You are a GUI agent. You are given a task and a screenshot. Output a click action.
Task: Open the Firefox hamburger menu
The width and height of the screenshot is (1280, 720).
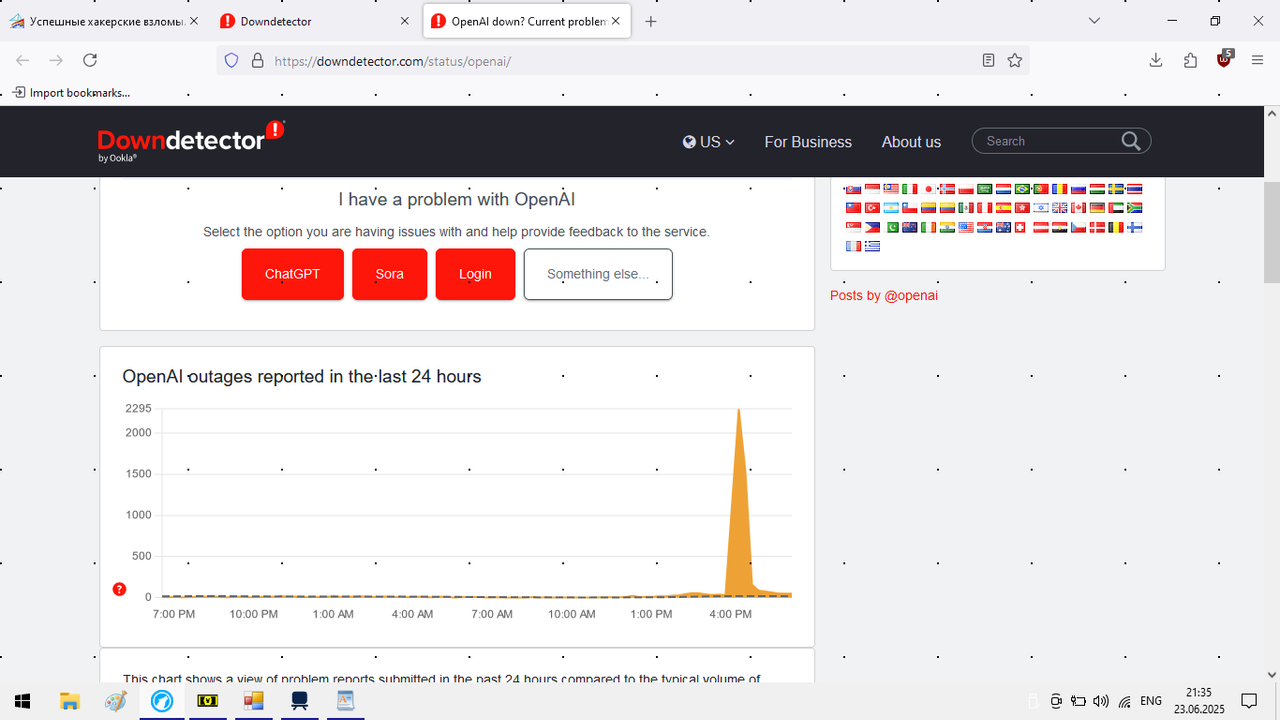click(1258, 60)
